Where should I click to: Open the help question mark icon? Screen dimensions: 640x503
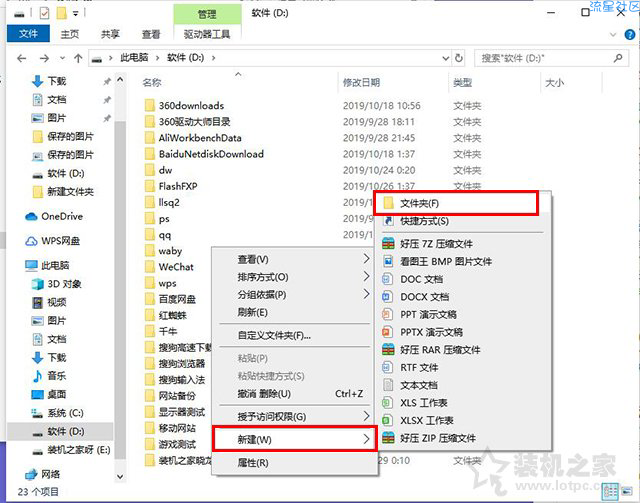pyautogui.click(x=630, y=35)
